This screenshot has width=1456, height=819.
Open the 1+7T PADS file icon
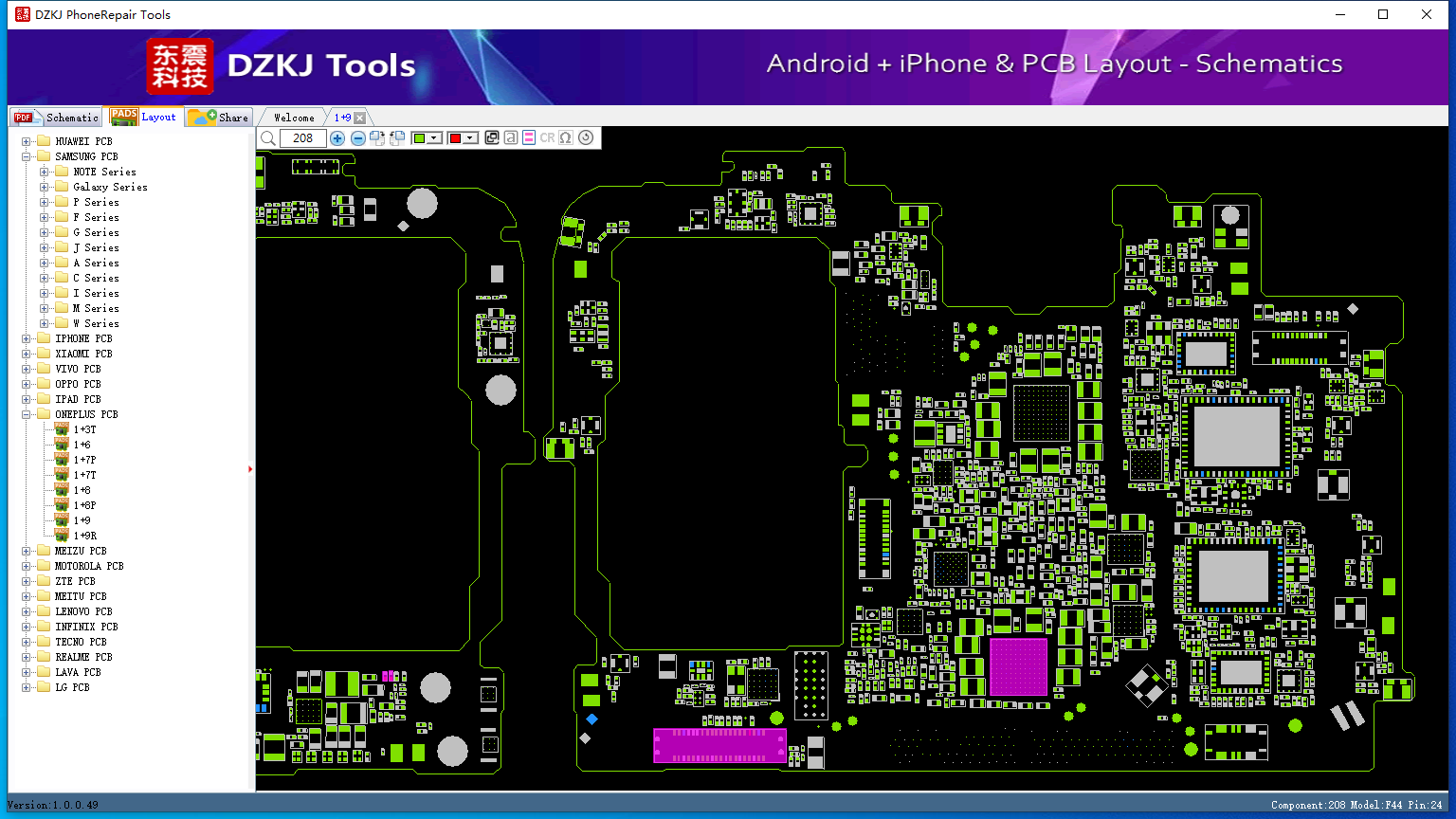coord(63,475)
